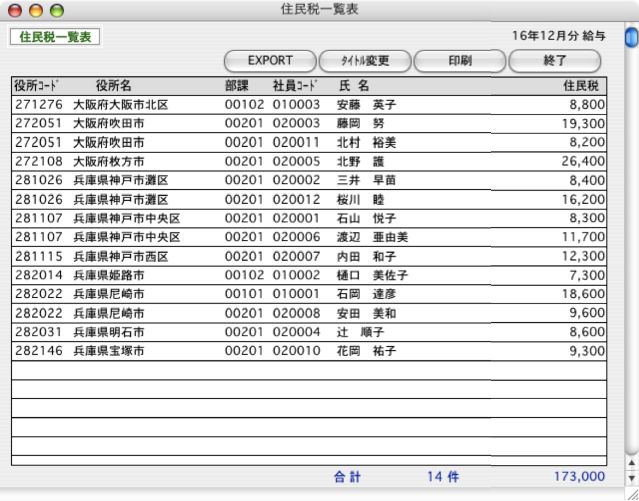This screenshot has height=501, width=639.
Task: Click the 役所名 column header
Action: tap(113, 85)
